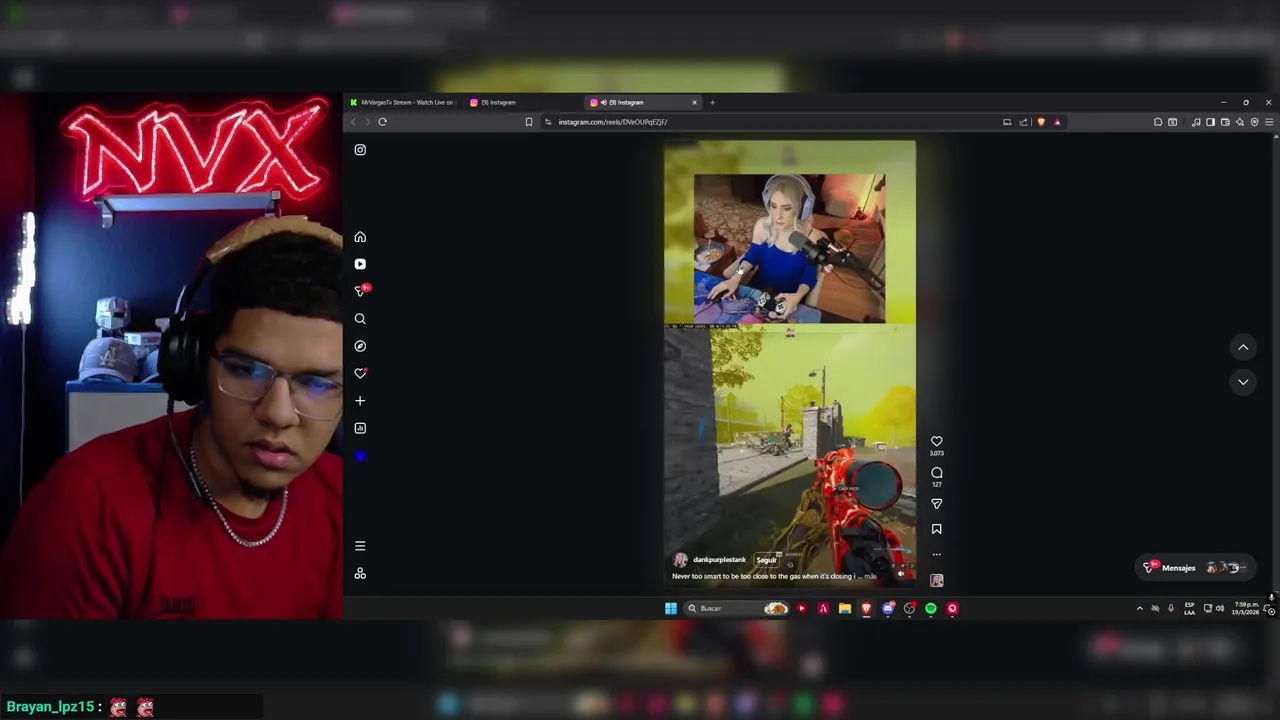The image size is (1280, 720).
Task: Open Spotify from the taskbar
Action: [931, 608]
